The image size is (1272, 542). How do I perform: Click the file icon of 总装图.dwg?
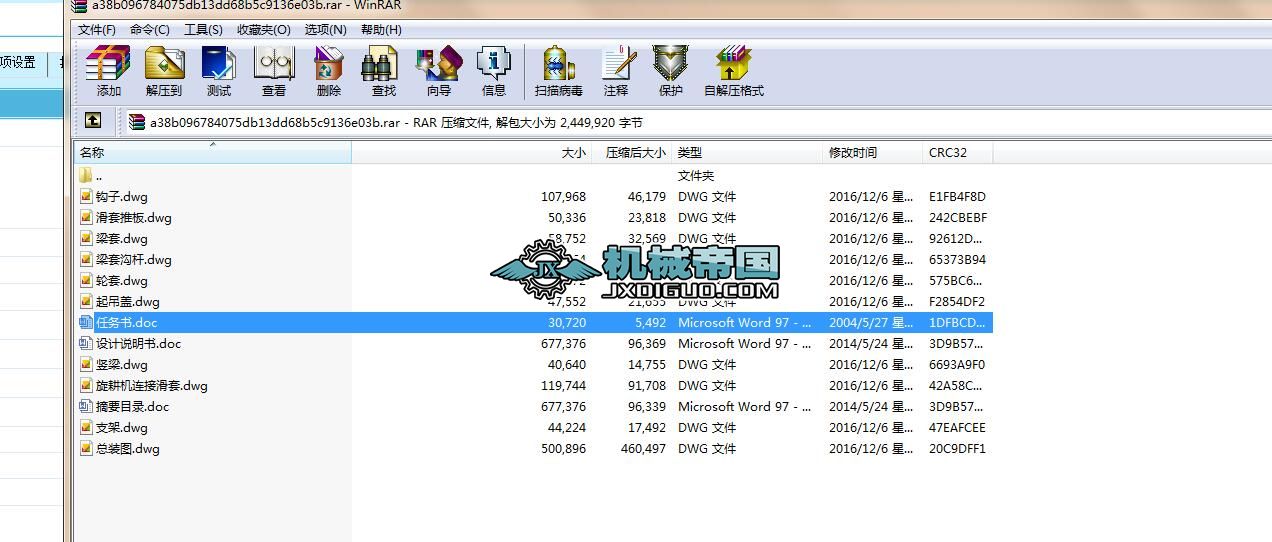[x=86, y=448]
